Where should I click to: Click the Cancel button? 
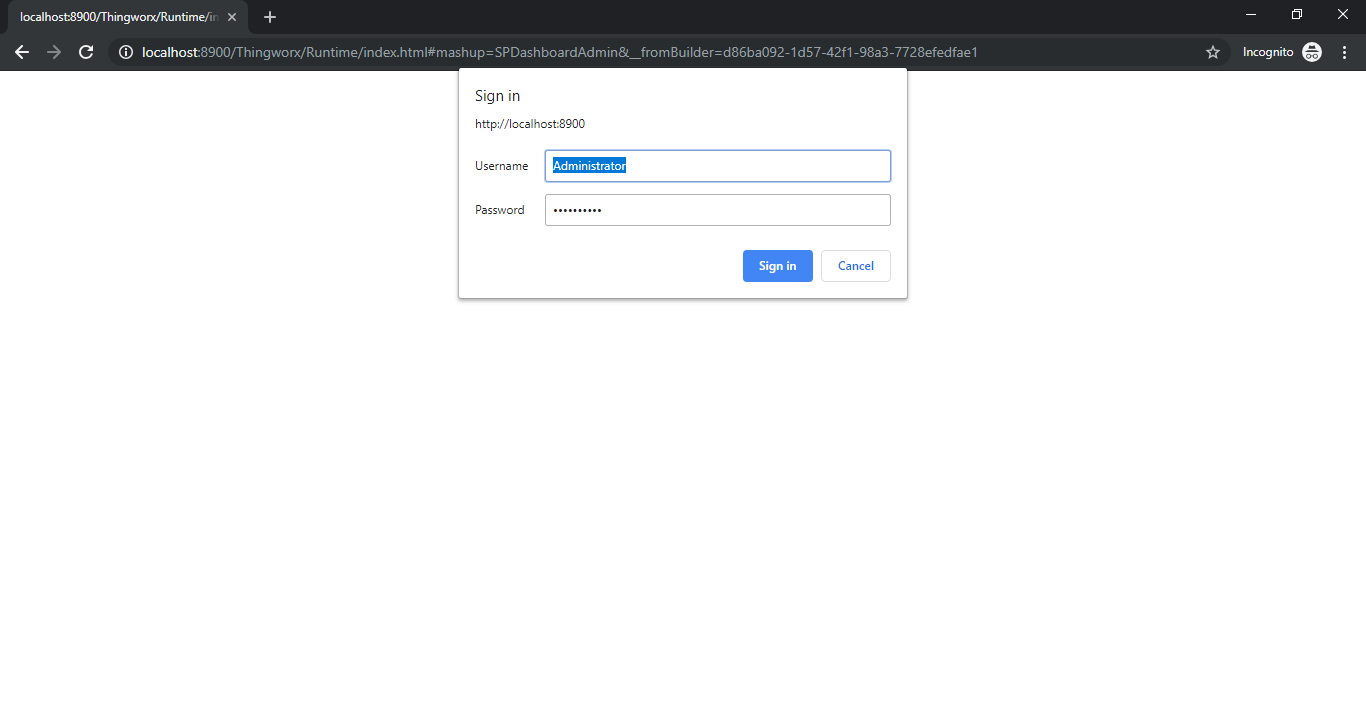(x=855, y=265)
